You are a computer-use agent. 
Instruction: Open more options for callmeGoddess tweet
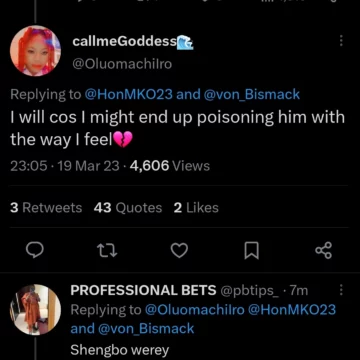point(341,41)
